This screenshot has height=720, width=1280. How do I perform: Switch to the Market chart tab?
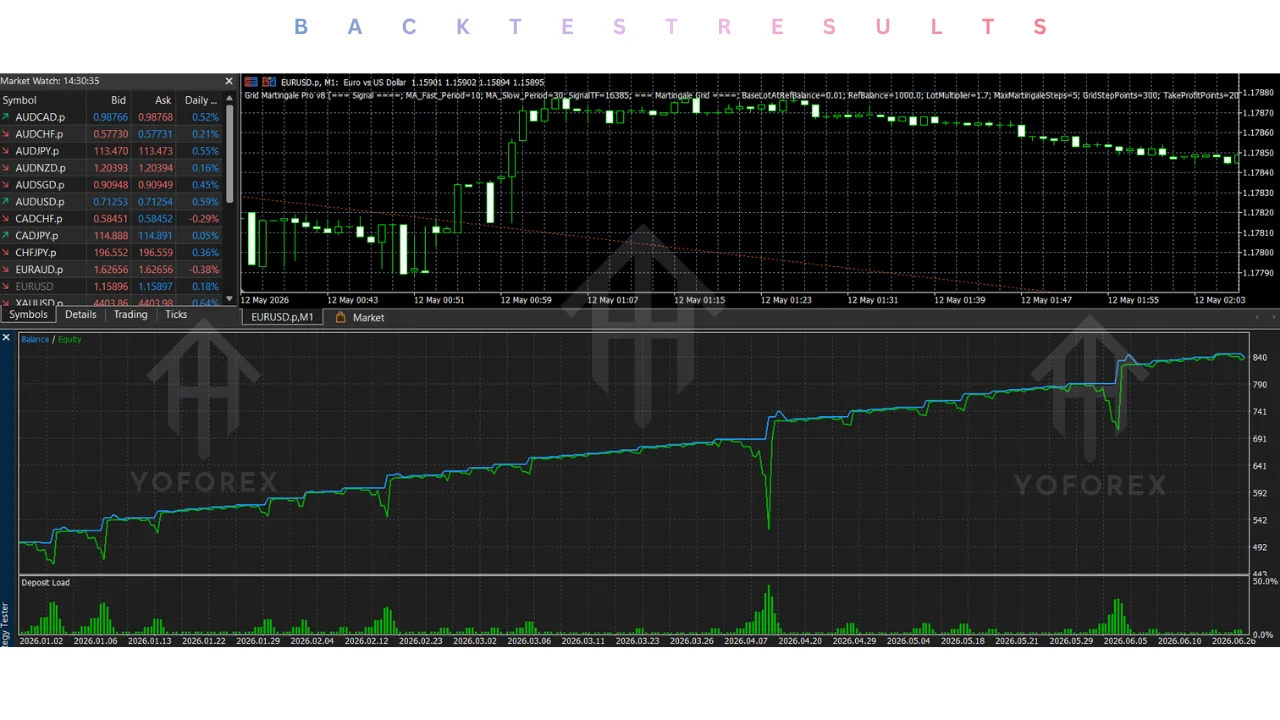360,317
